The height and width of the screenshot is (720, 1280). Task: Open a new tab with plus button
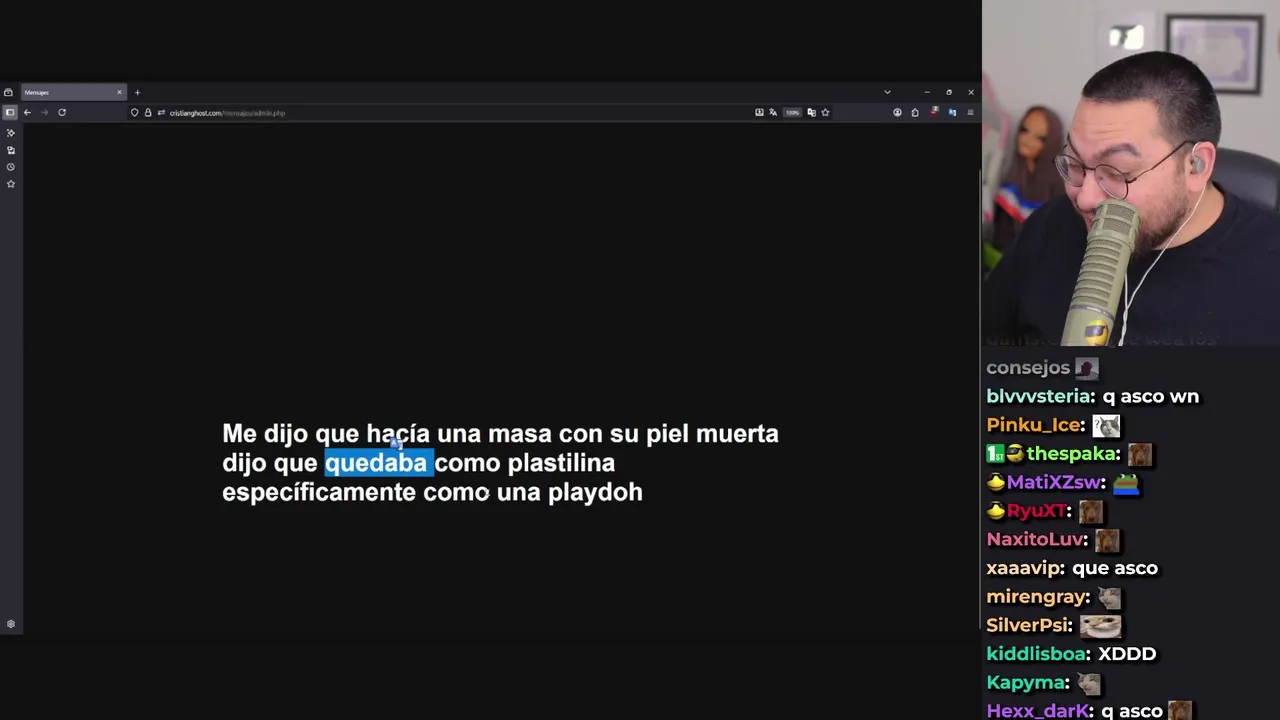(137, 92)
